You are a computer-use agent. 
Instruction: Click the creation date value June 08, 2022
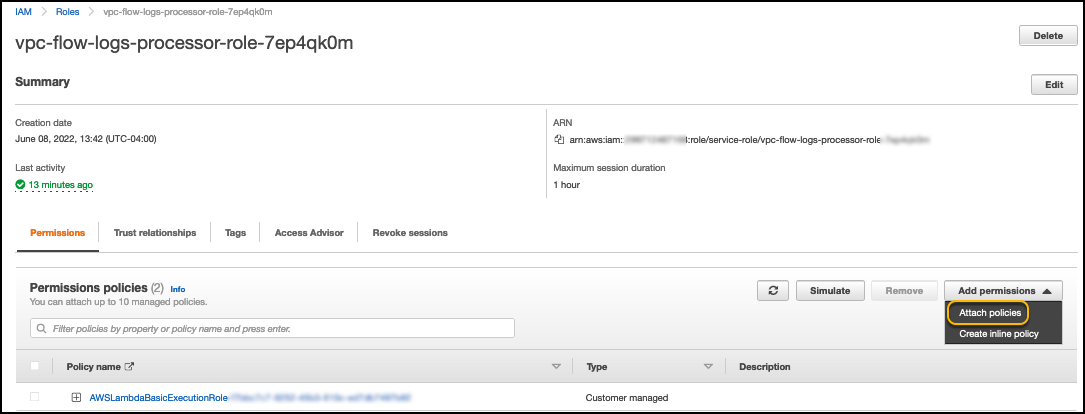click(x=86, y=138)
